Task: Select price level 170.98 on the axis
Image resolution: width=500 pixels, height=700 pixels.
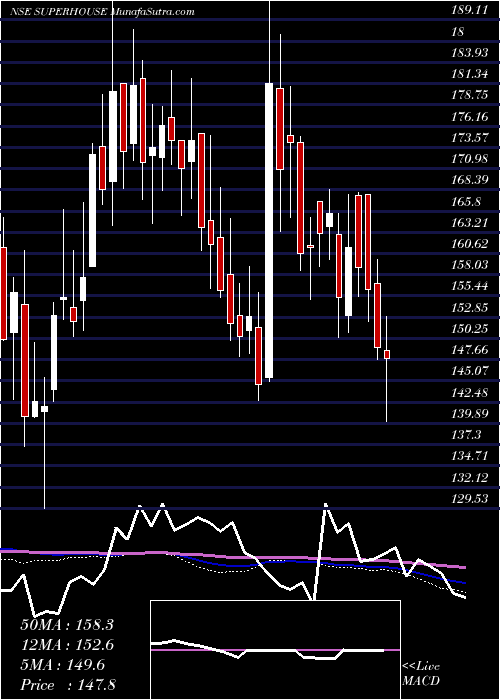Action: coord(469,159)
